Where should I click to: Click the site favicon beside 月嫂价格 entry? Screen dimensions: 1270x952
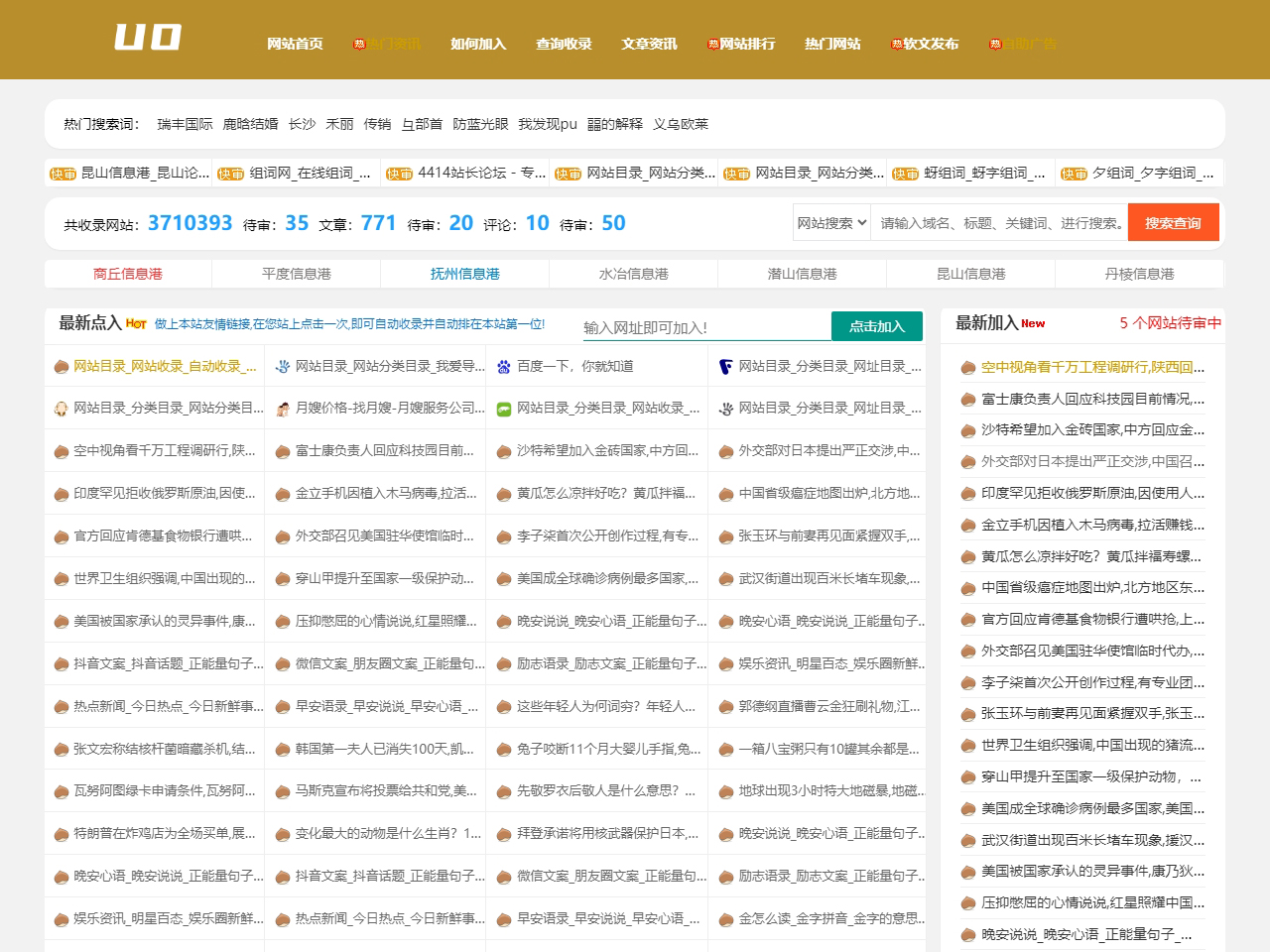(284, 410)
